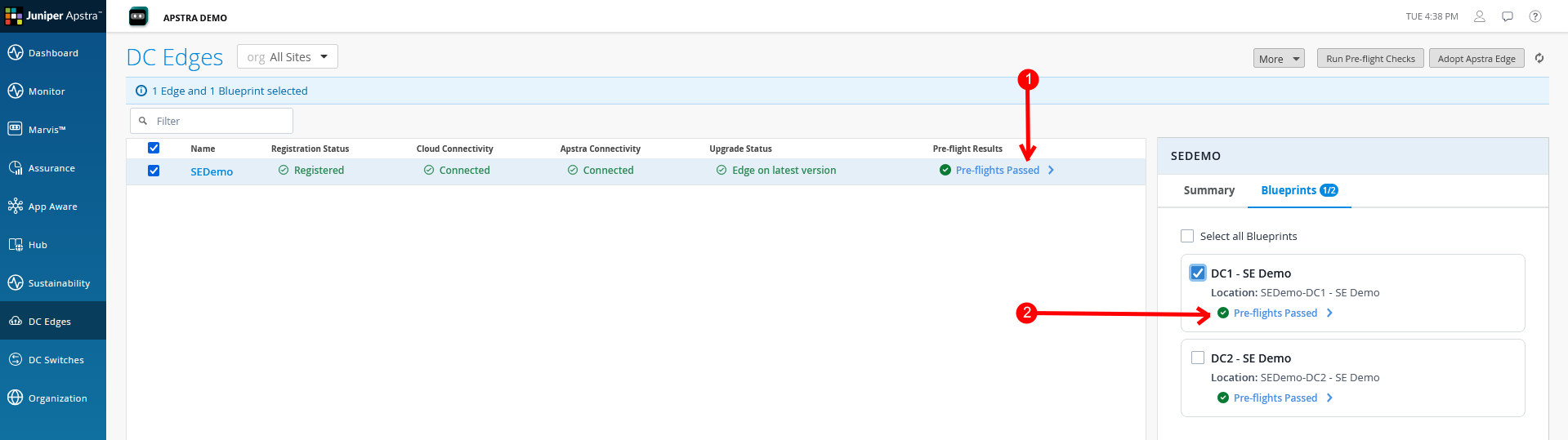
Task: Open the Monitor sidebar icon
Action: [16, 91]
